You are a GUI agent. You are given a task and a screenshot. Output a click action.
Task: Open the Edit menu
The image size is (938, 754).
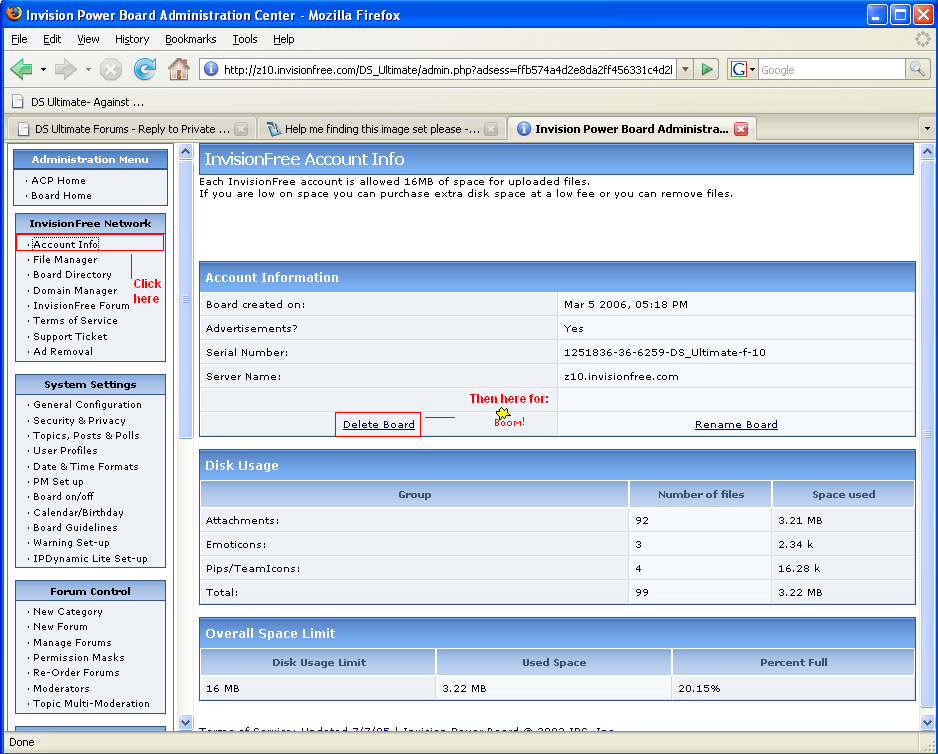click(52, 39)
